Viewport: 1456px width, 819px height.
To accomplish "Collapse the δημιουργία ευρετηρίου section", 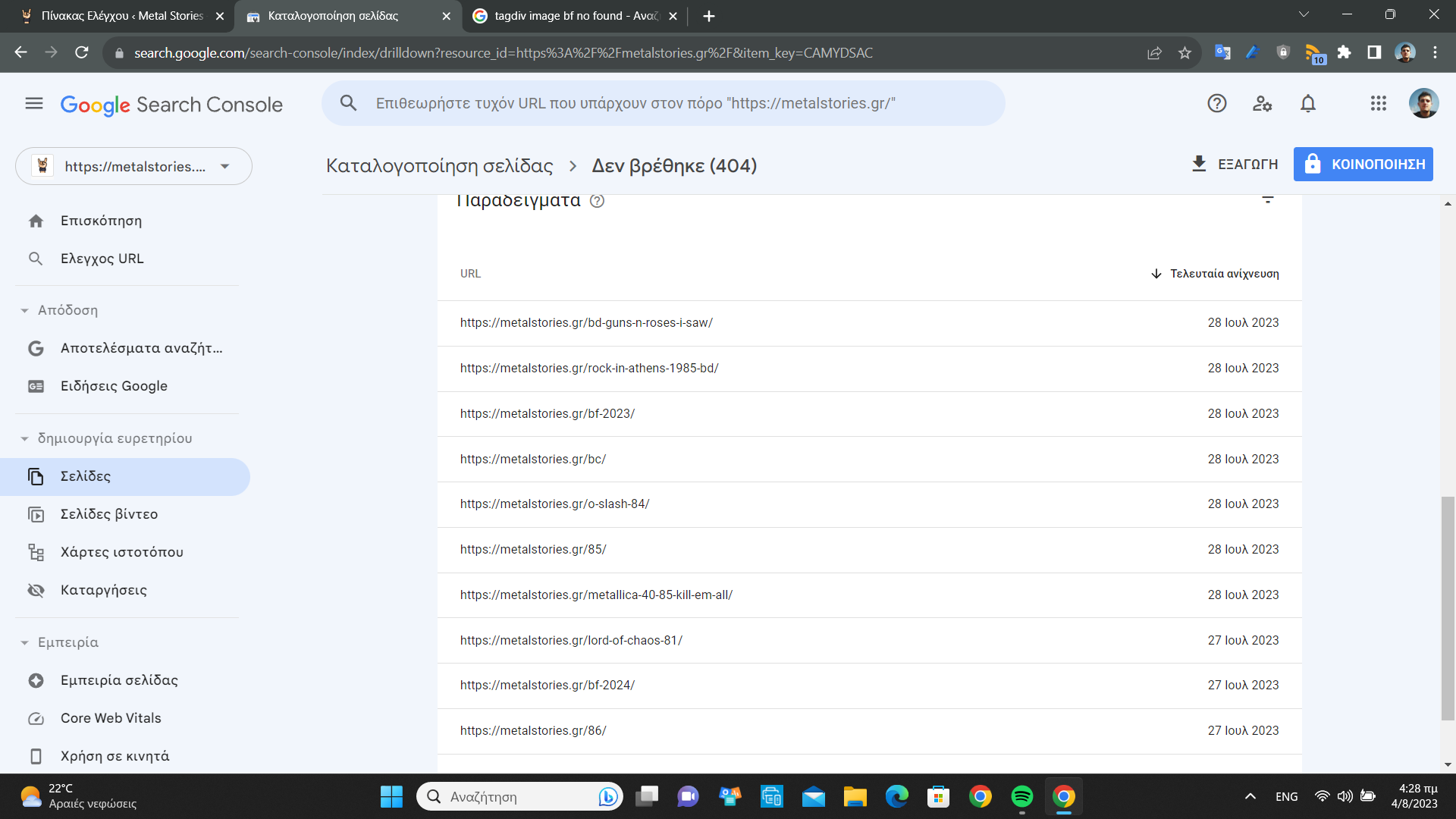I will click(x=24, y=439).
